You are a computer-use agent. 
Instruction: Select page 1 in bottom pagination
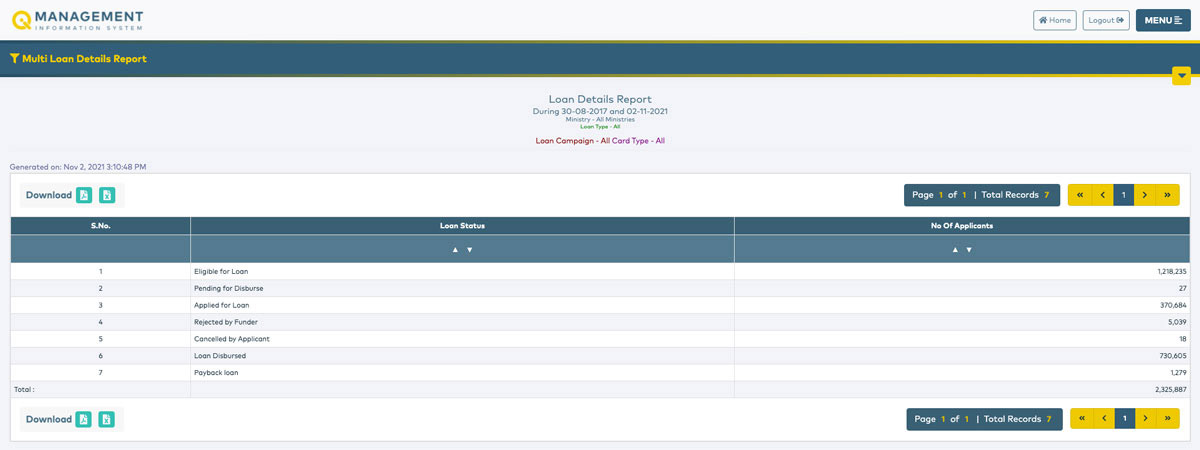[1125, 419]
